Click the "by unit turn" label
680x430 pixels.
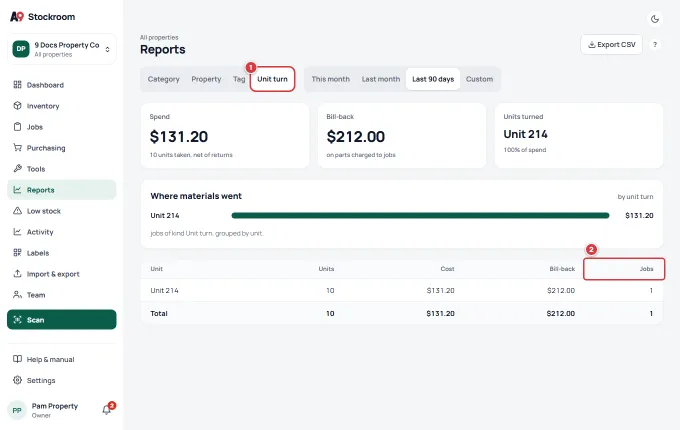(x=635, y=197)
